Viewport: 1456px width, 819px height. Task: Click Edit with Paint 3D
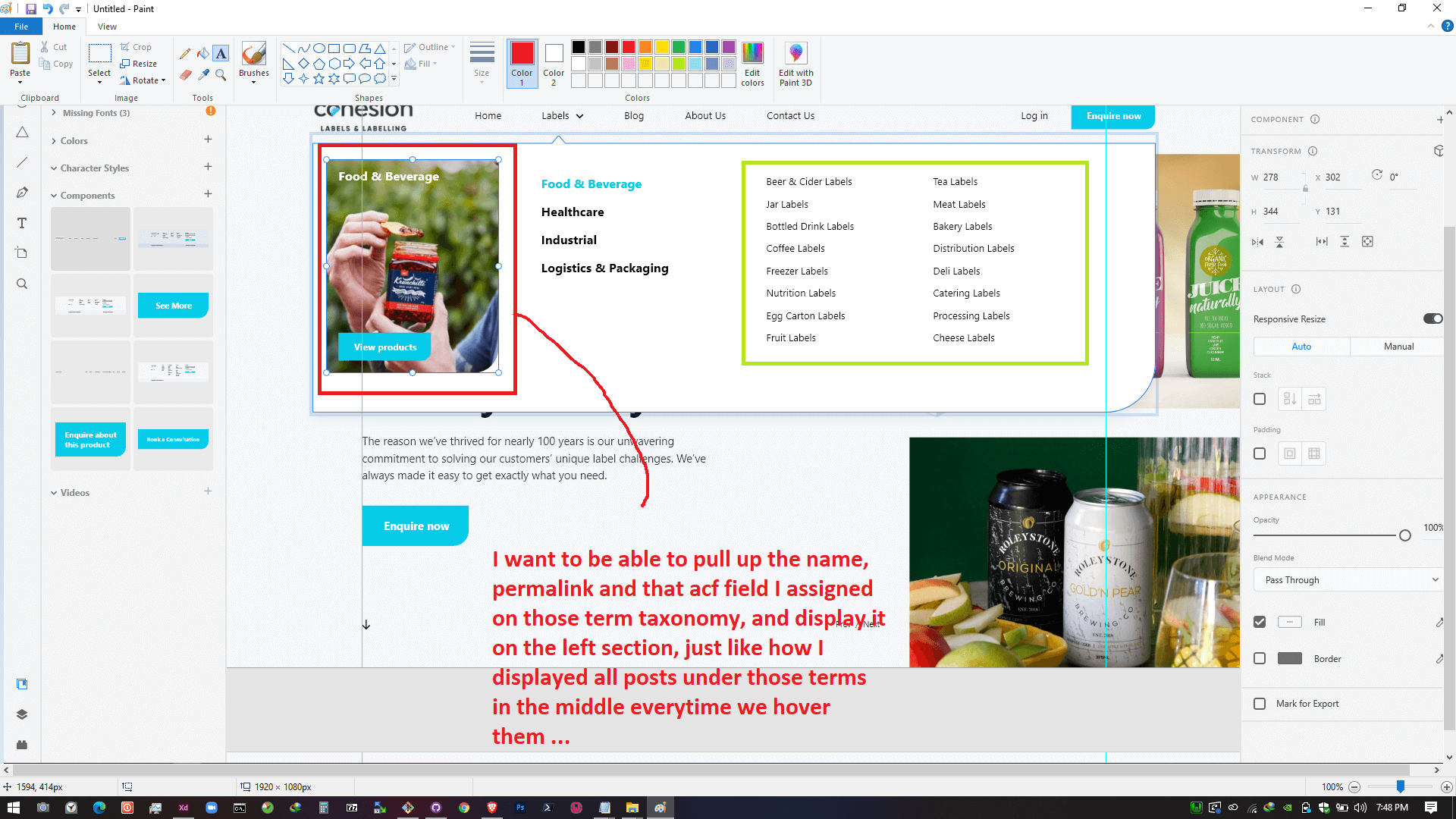point(795,64)
